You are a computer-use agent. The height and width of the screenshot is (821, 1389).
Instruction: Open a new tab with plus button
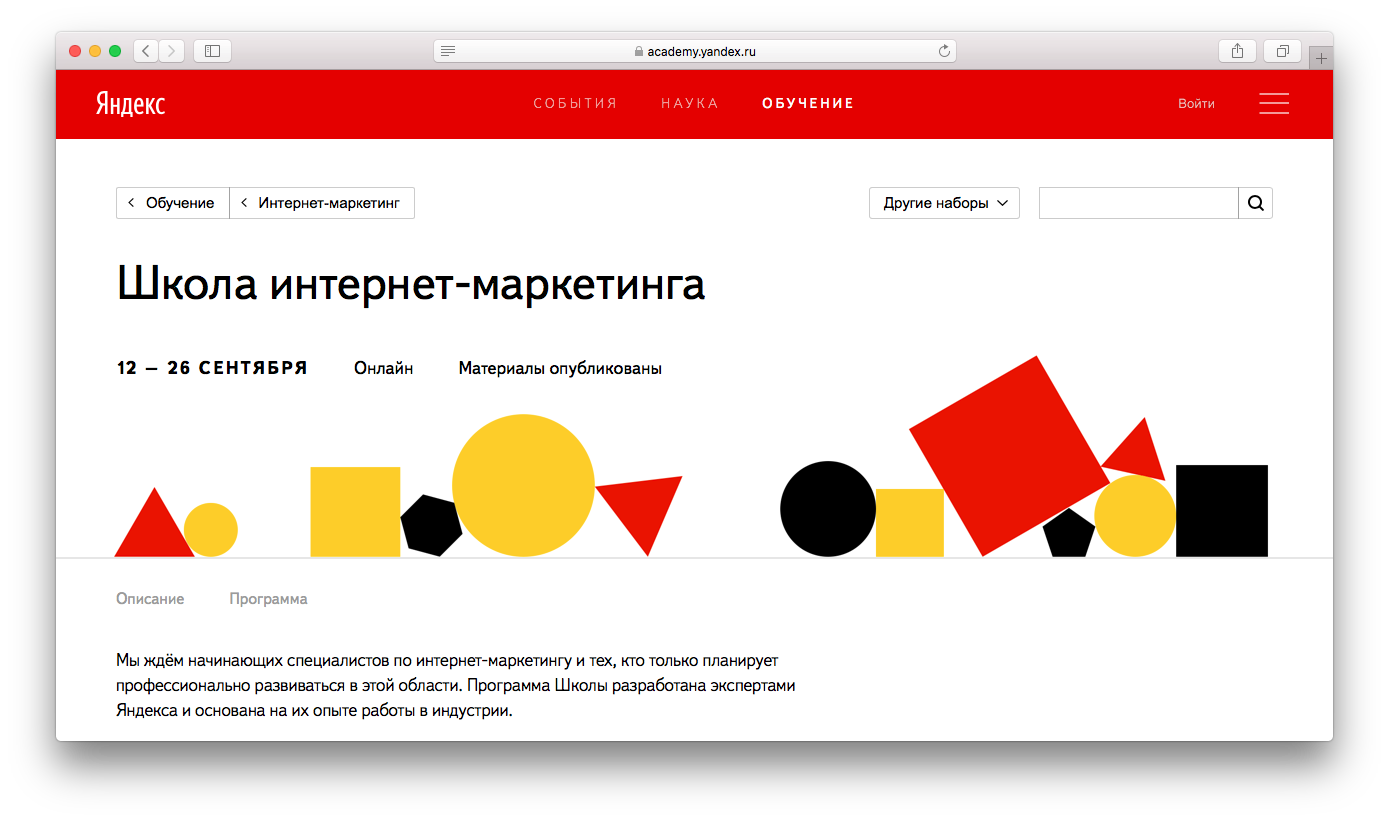click(x=1321, y=59)
